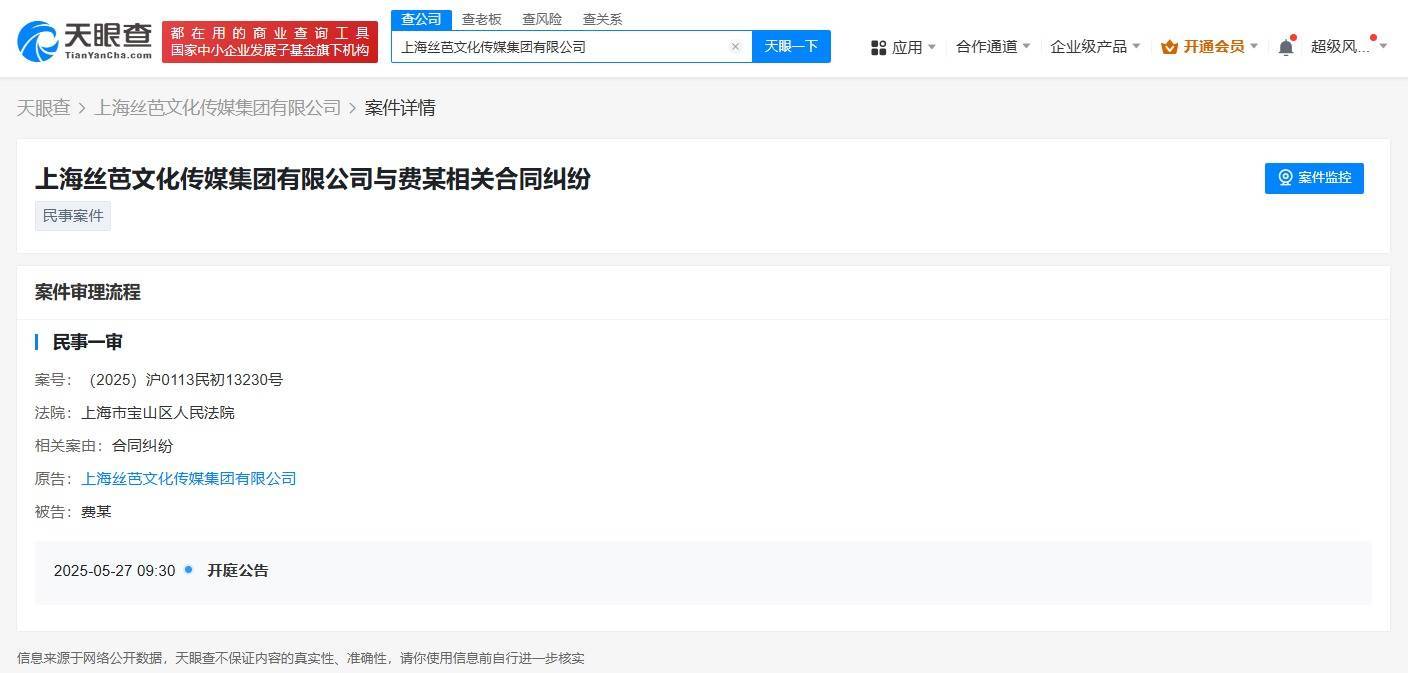The height and width of the screenshot is (673, 1408).
Task: Click the 民事案件 tag
Action: click(x=73, y=216)
